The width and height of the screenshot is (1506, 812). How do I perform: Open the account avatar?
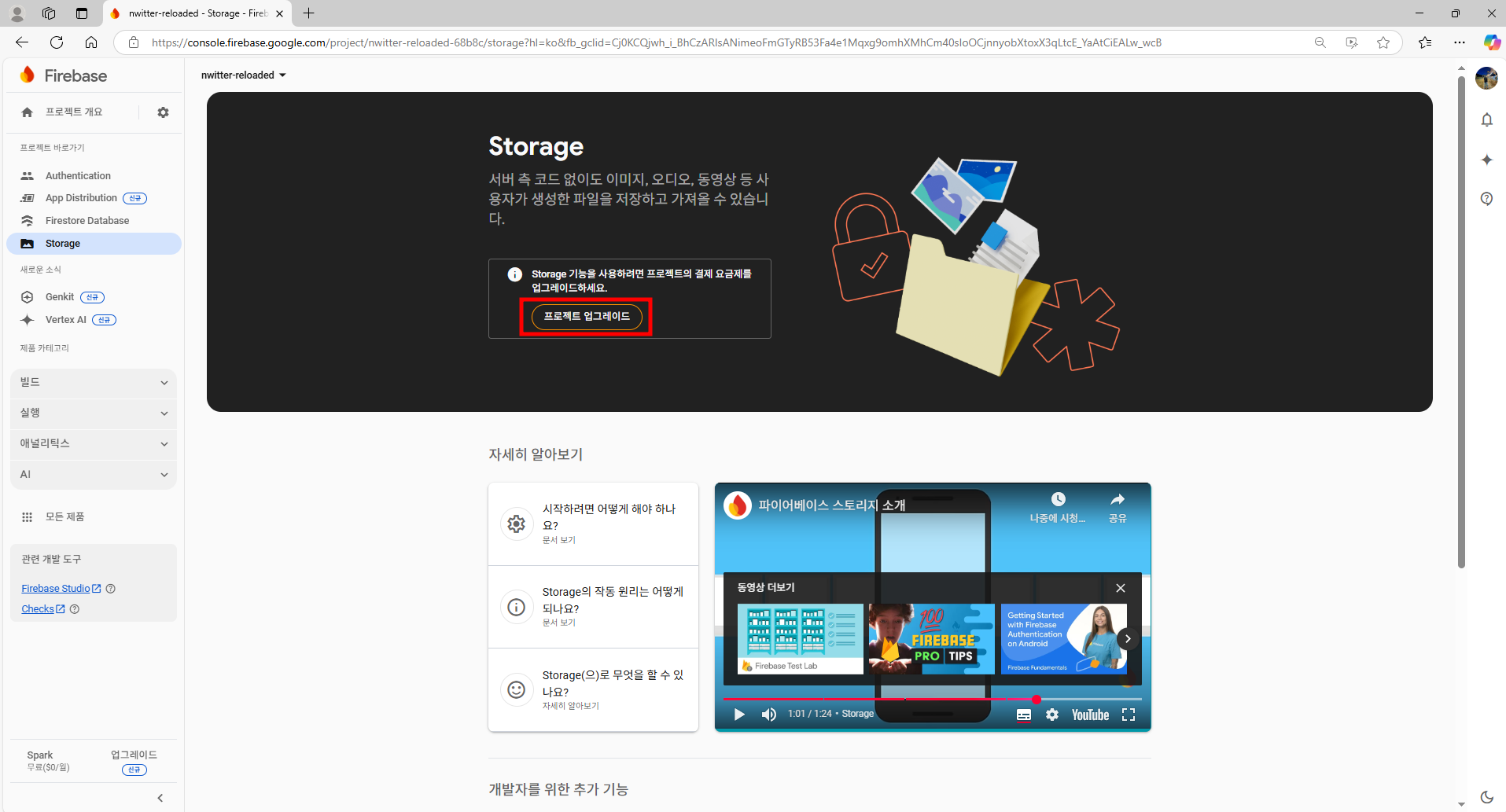pyautogui.click(x=1486, y=78)
